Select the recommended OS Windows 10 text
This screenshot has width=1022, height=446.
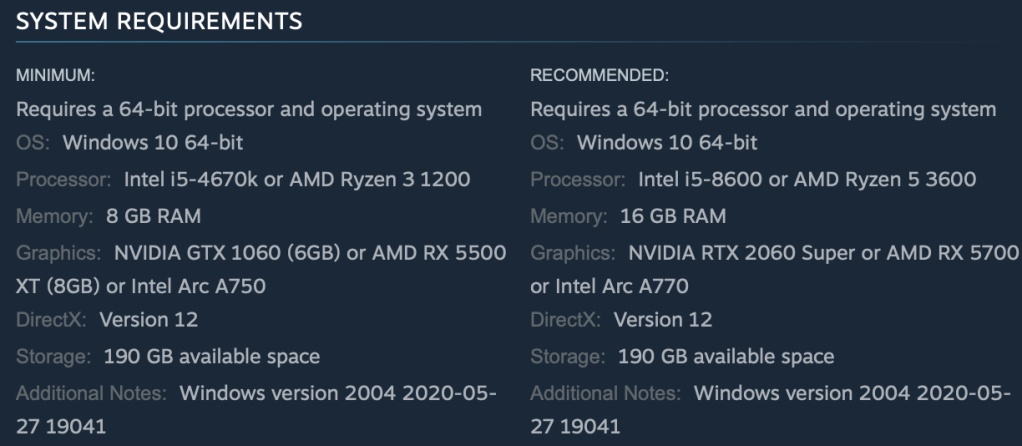(x=667, y=143)
